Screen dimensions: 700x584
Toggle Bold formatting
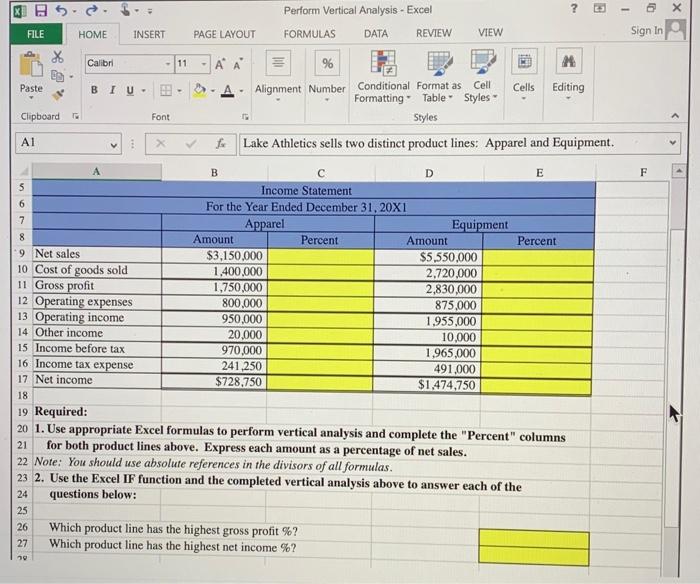94,90
